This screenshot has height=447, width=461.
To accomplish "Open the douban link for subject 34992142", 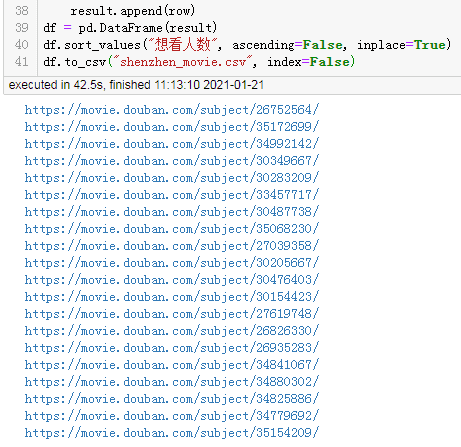I will (172, 144).
